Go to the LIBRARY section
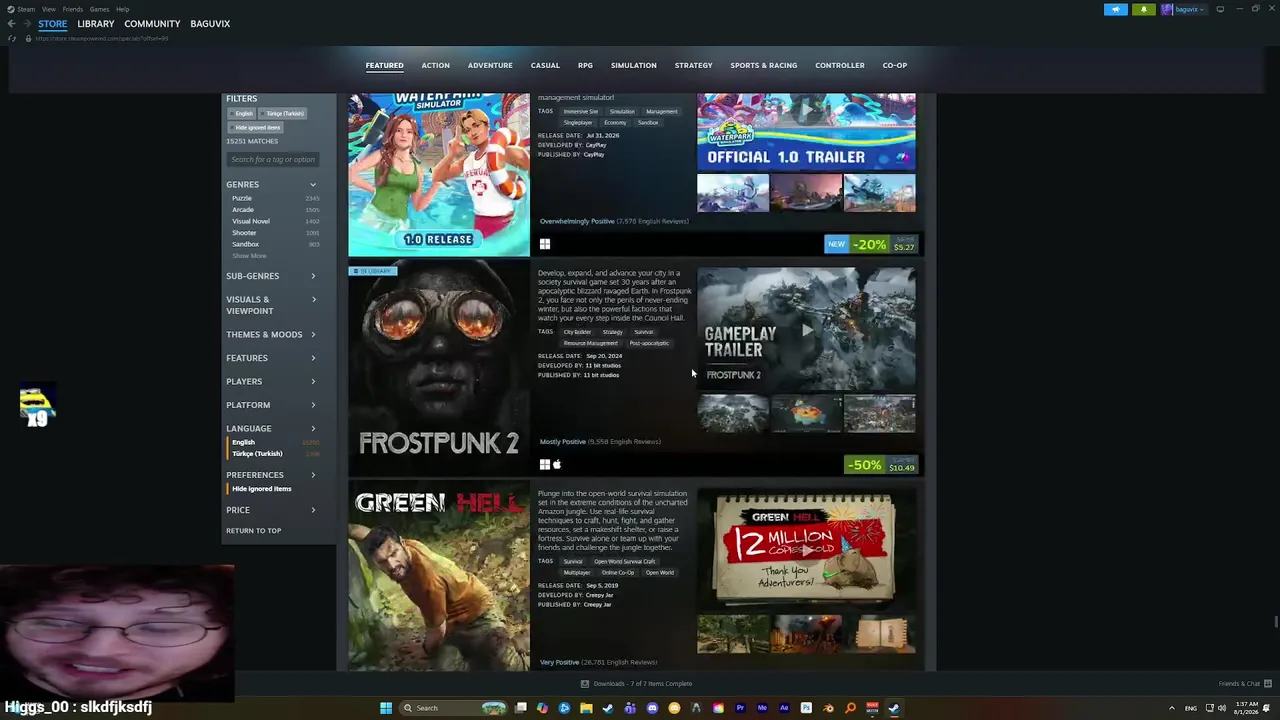The width and height of the screenshot is (1280, 720). coord(96,24)
